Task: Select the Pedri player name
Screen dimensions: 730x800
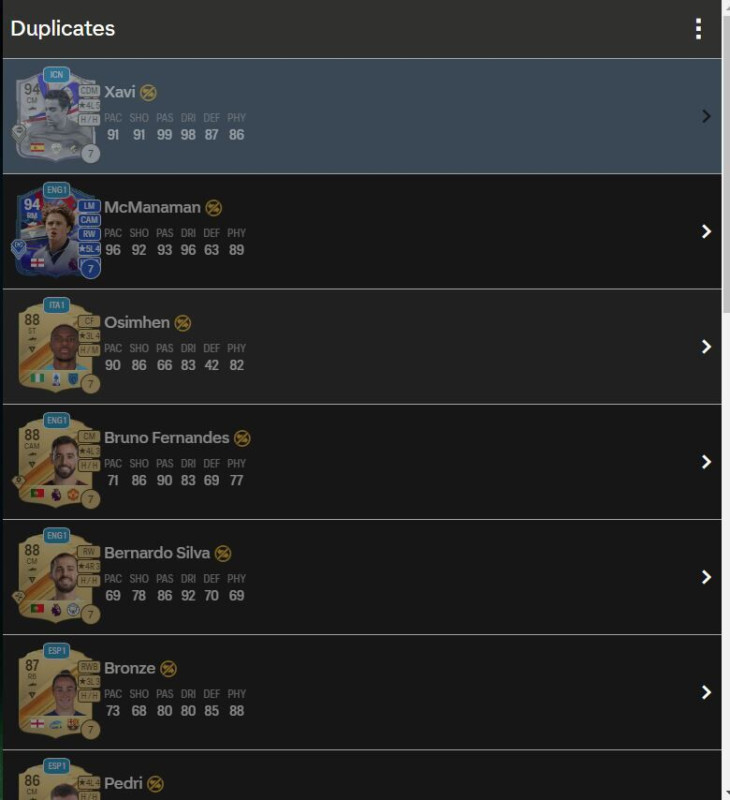Action: [123, 783]
